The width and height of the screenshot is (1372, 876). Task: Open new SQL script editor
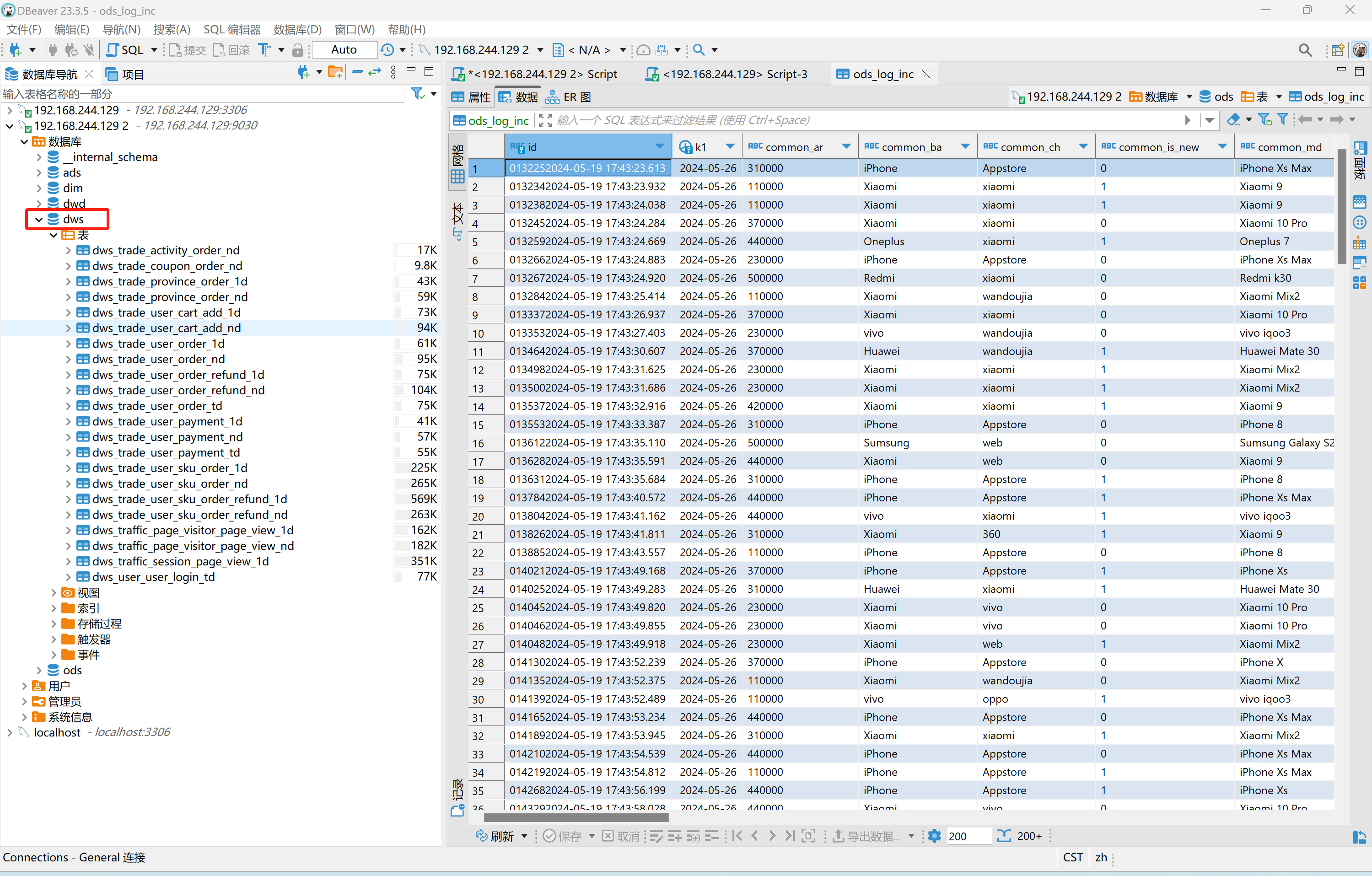point(125,50)
